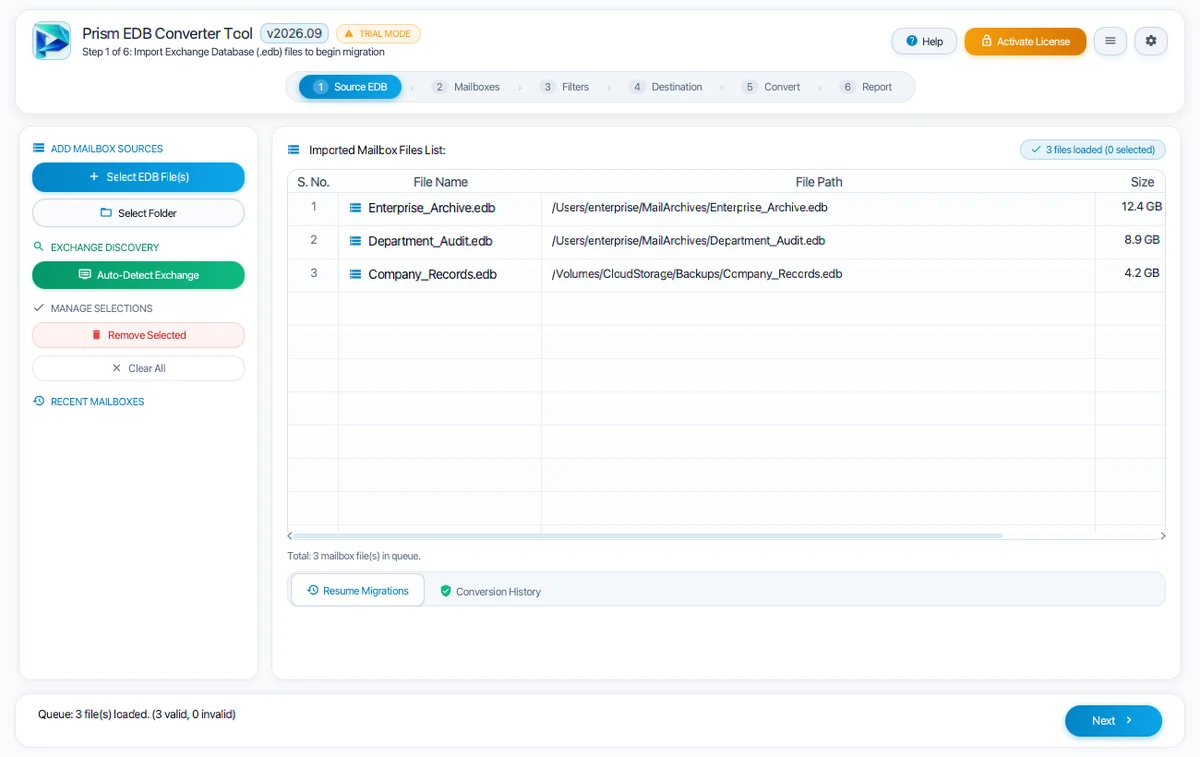Viewport: 1200px width, 757px height.
Task: Go to step 1 Source EDB
Action: (350, 87)
